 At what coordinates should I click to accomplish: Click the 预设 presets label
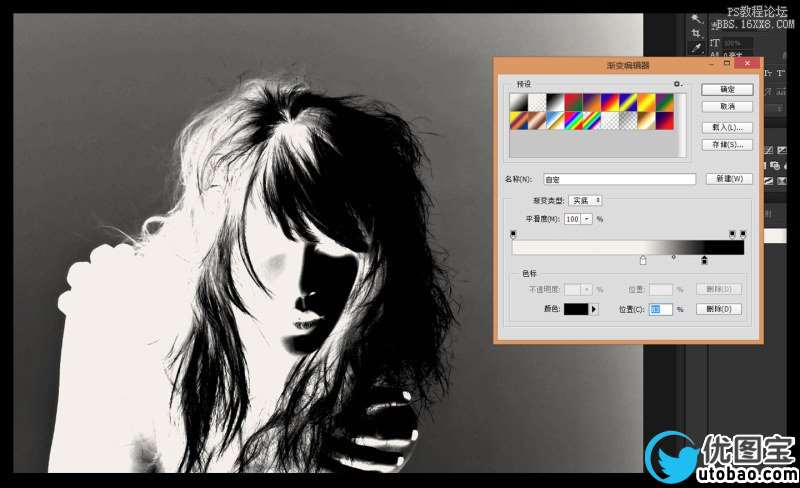(524, 84)
